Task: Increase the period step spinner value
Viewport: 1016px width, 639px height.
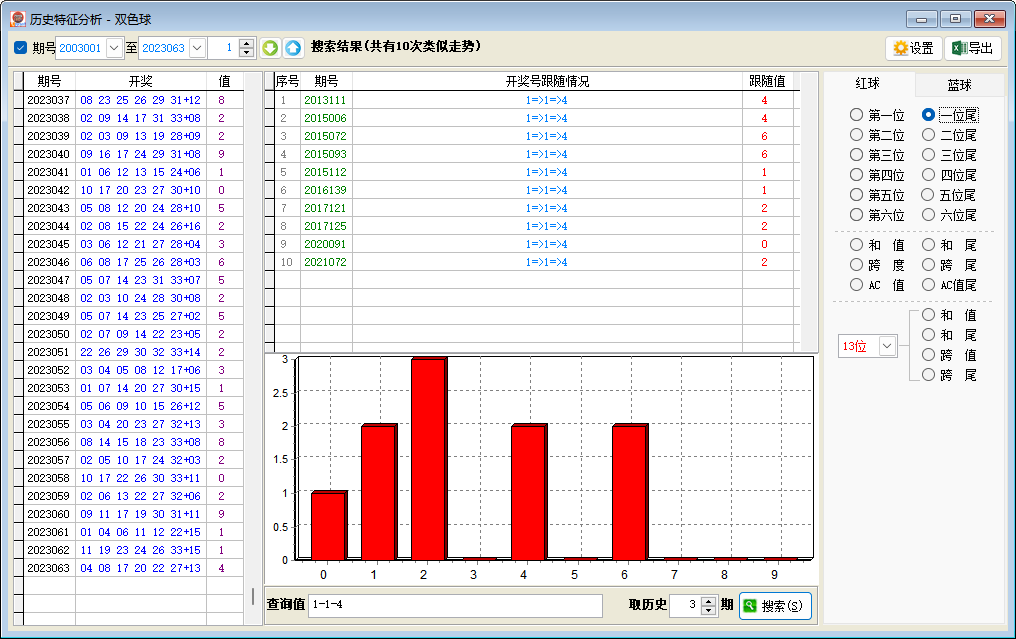Action: tap(246, 43)
